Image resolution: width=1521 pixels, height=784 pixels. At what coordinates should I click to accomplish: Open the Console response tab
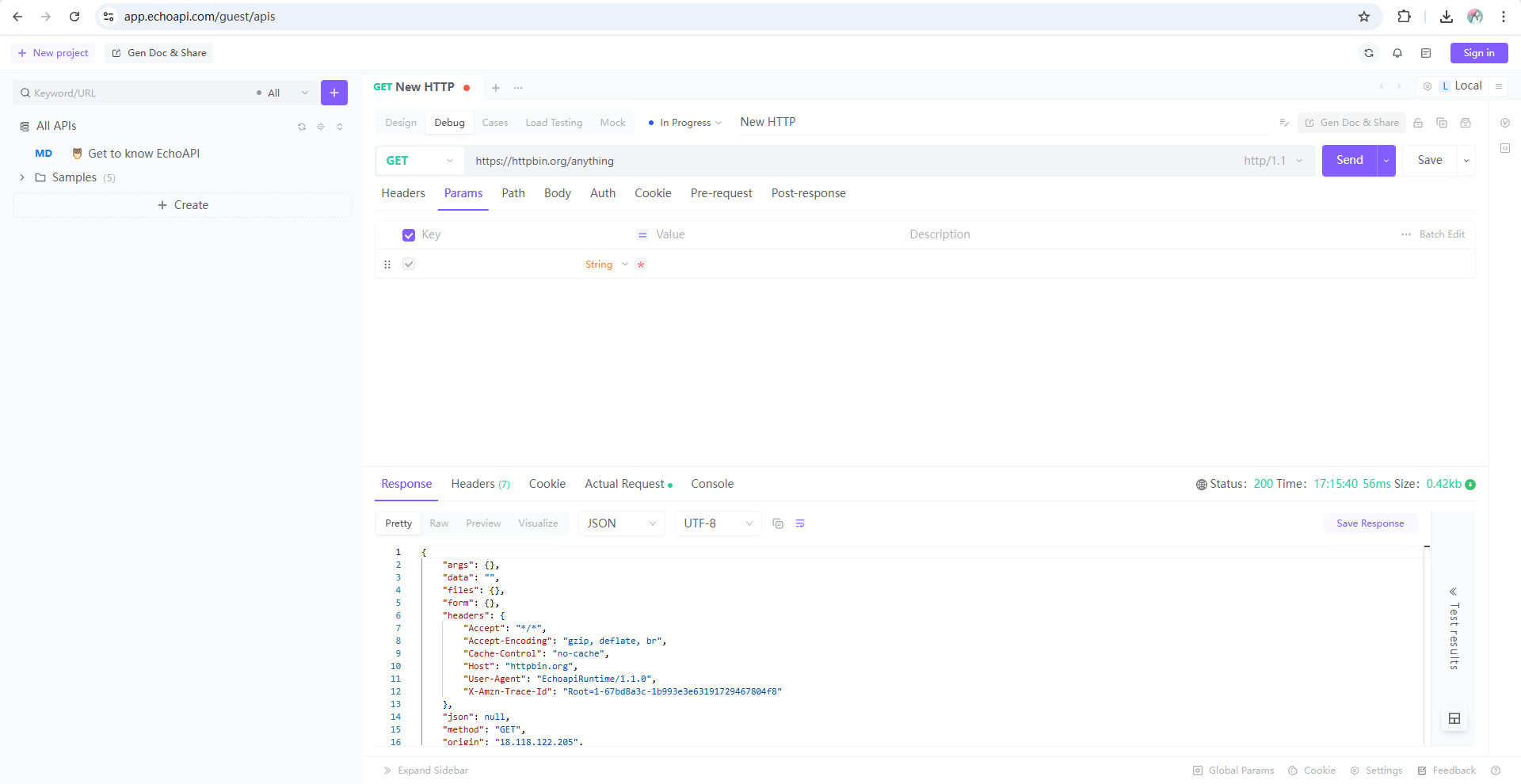[712, 484]
